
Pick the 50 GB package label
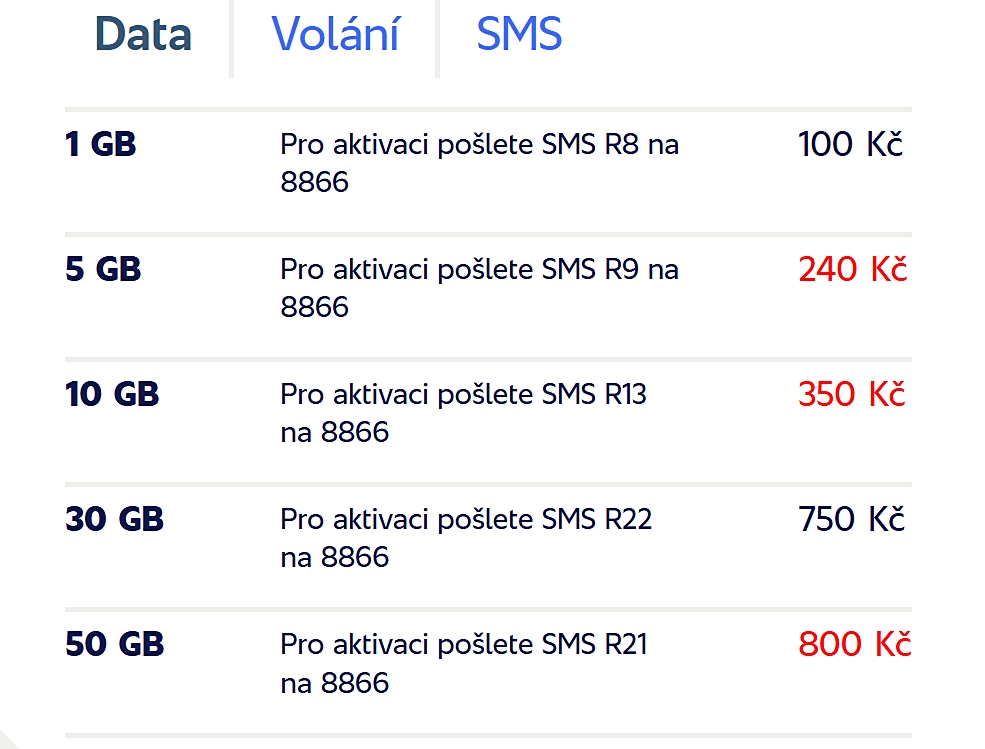(114, 645)
